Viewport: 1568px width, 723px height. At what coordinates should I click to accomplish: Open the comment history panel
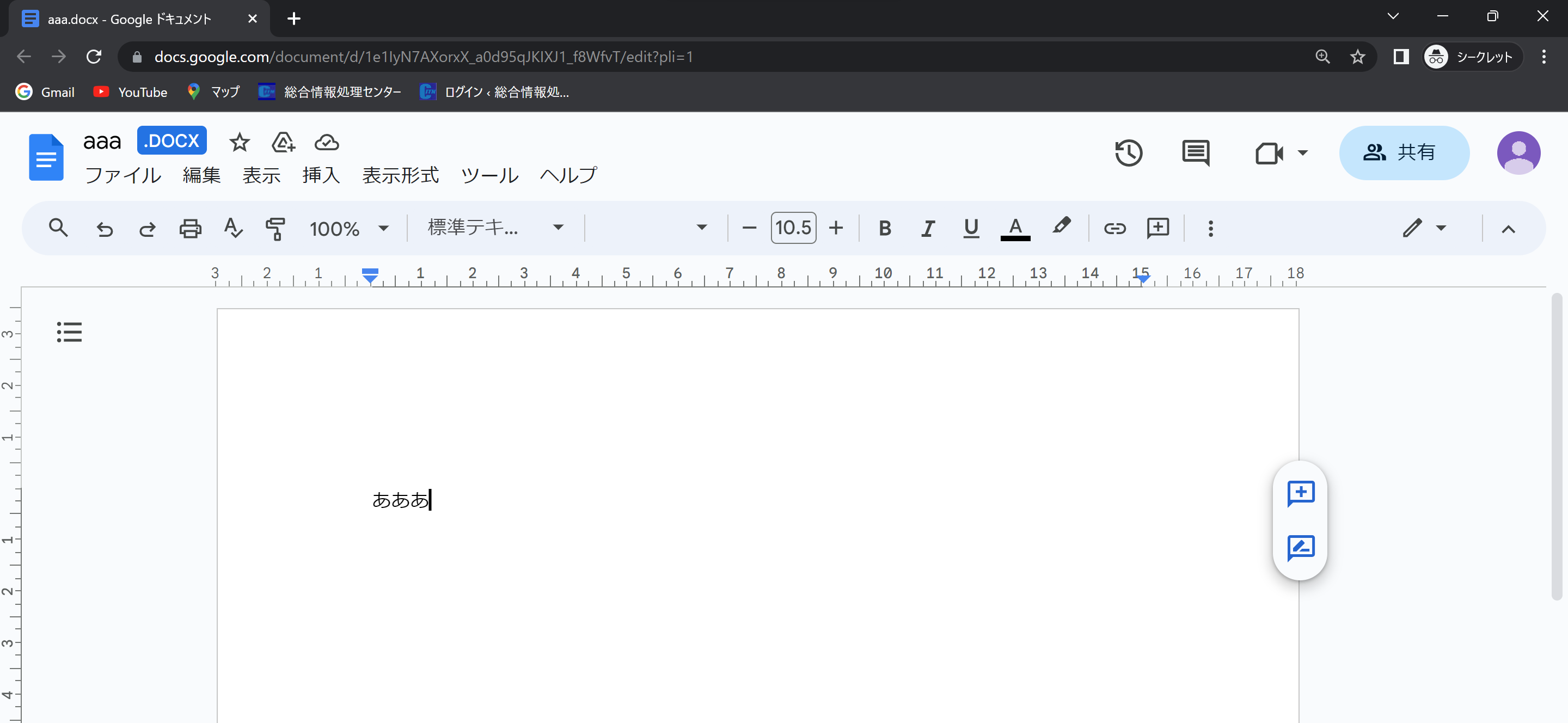click(x=1196, y=153)
